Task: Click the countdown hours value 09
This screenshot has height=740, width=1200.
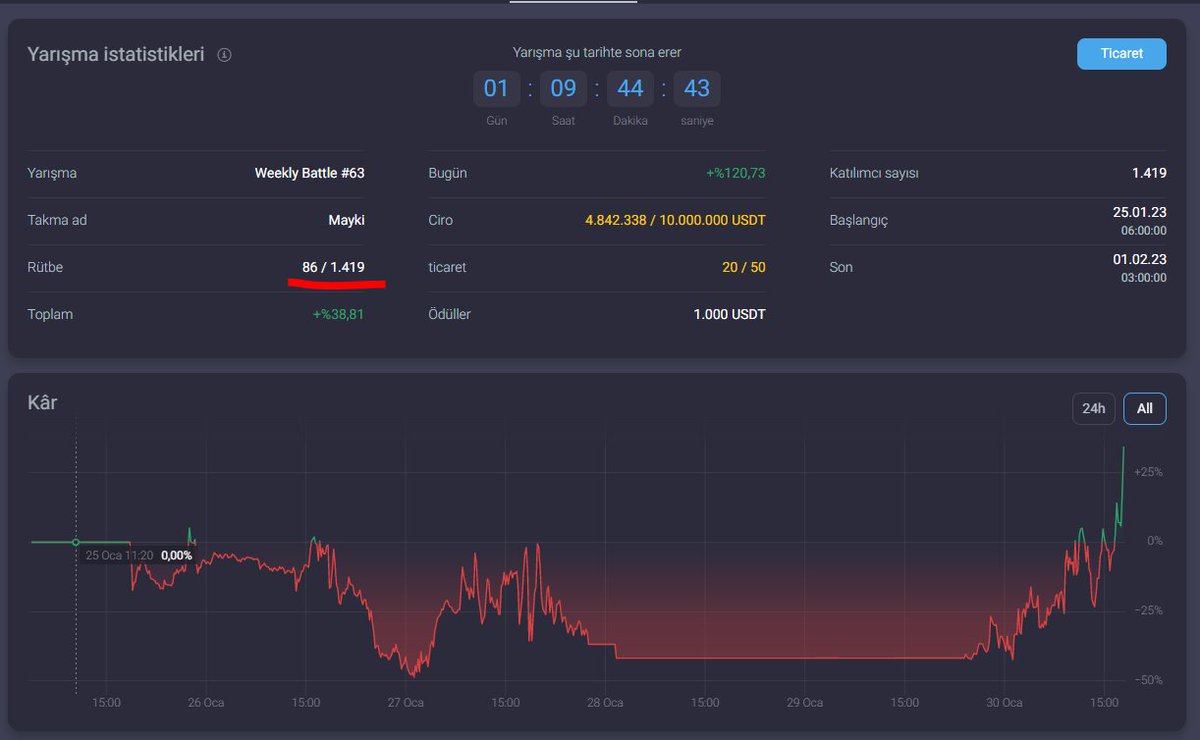Action: [564, 89]
